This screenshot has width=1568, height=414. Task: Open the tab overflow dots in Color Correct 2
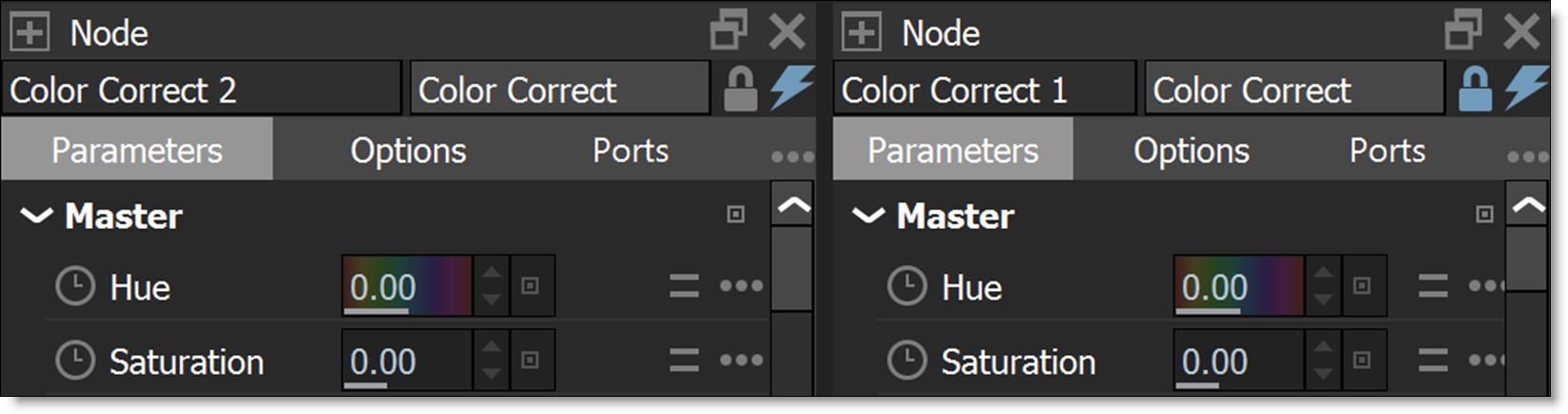[793, 156]
